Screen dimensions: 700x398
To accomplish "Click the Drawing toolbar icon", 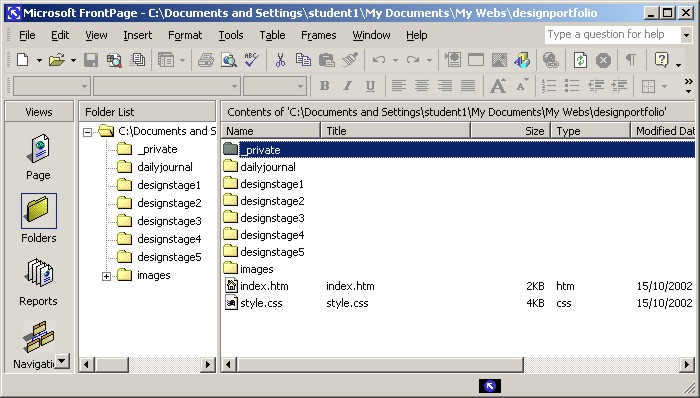I will tap(522, 60).
